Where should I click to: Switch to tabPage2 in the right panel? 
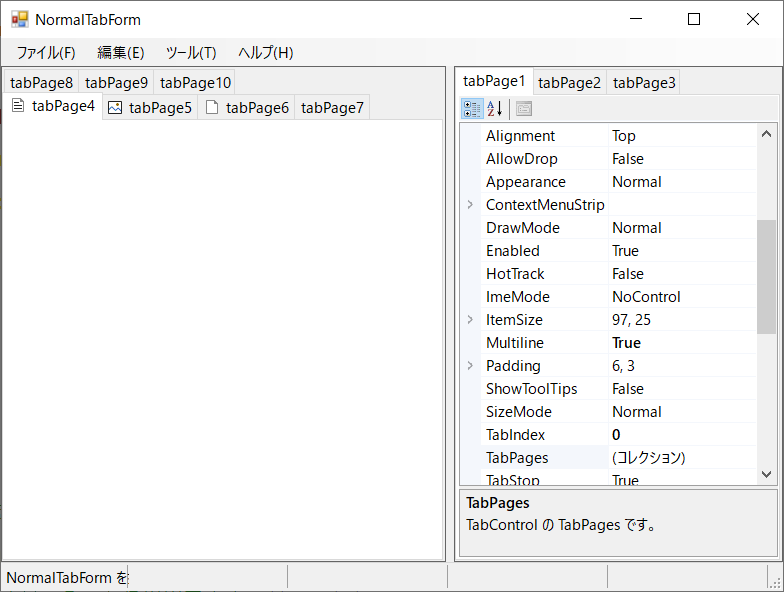pyautogui.click(x=569, y=83)
